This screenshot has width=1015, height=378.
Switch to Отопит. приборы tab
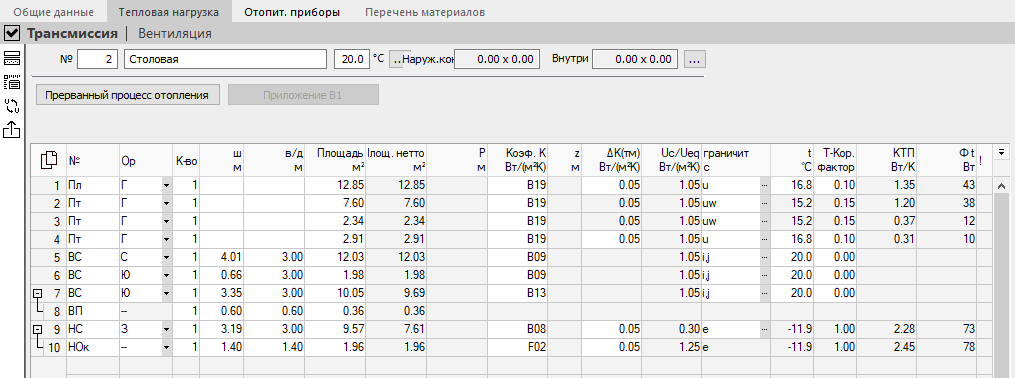pyautogui.click(x=291, y=12)
